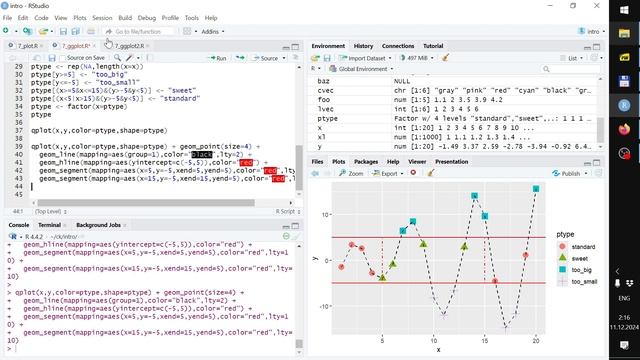Save workspace icon in Environment pane
Screen dimensions: 640x360
(x=327, y=58)
